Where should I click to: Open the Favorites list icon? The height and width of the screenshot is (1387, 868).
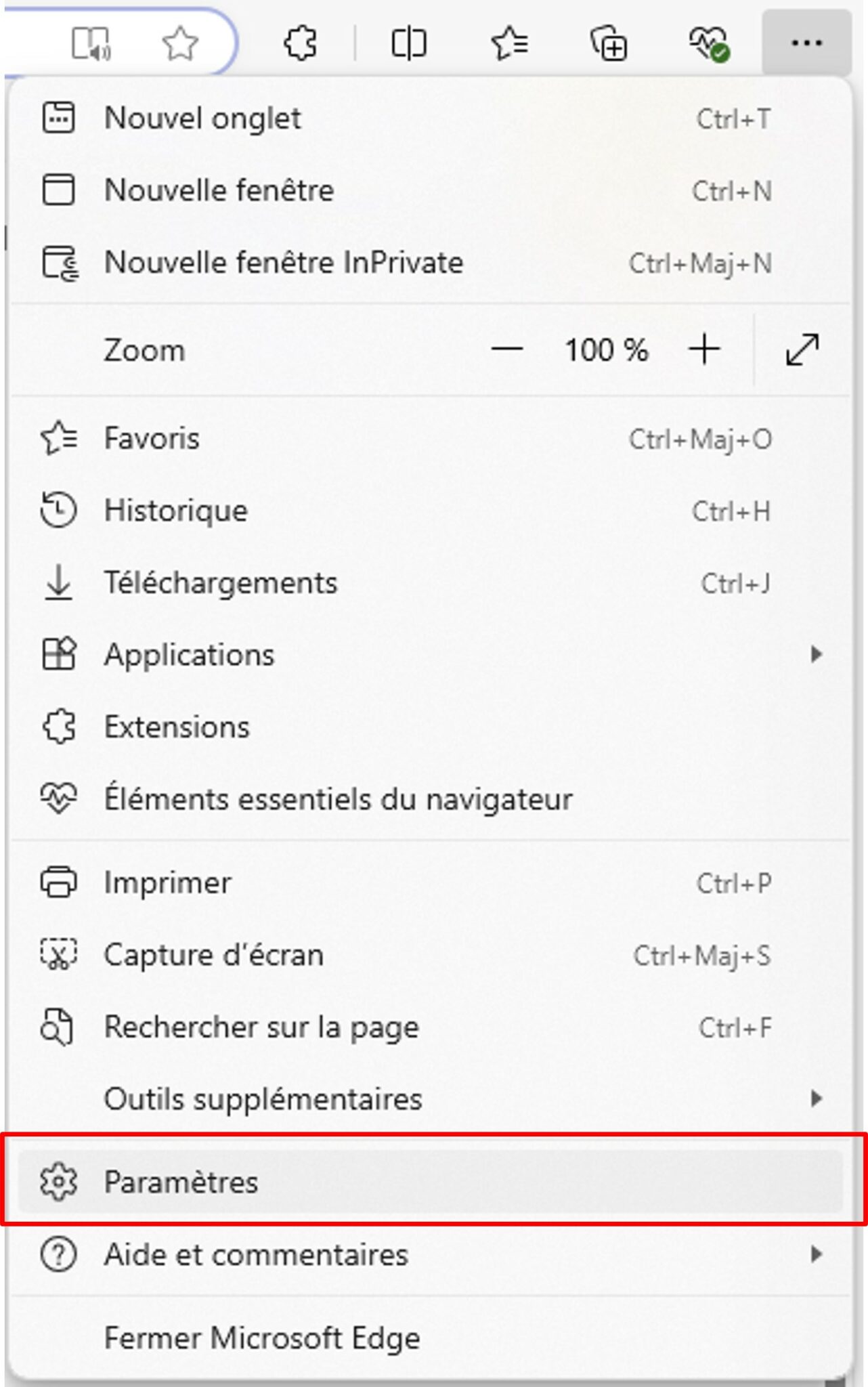(x=509, y=43)
